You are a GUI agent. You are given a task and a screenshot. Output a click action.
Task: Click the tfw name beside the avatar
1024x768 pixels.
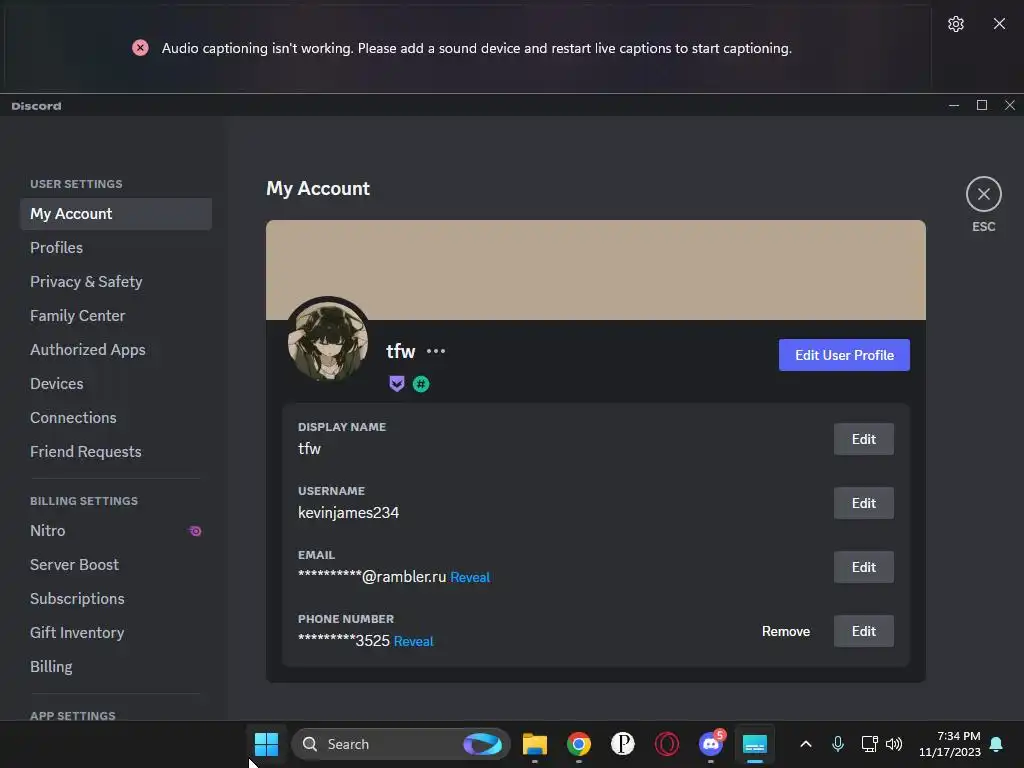point(400,351)
